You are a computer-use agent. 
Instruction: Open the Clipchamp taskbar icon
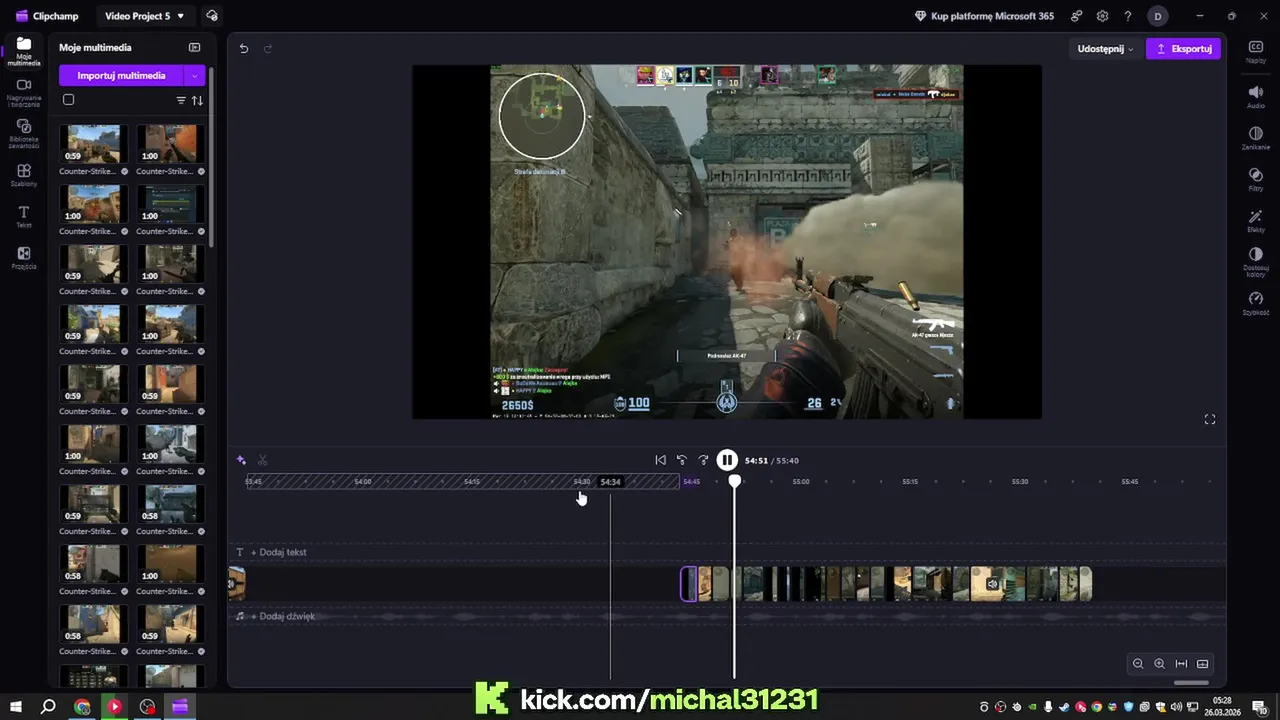click(180, 707)
